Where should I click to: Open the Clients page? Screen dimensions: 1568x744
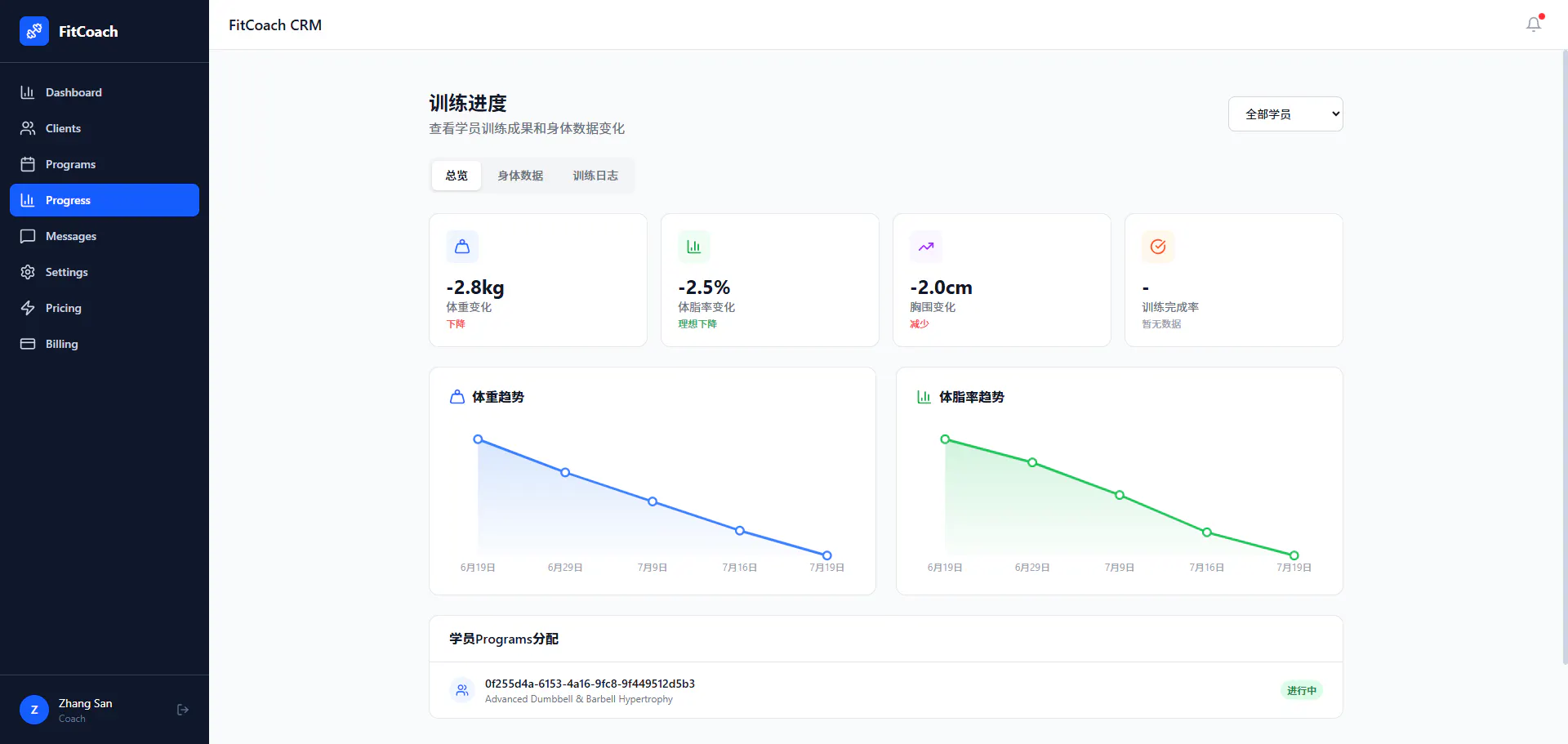pos(105,128)
